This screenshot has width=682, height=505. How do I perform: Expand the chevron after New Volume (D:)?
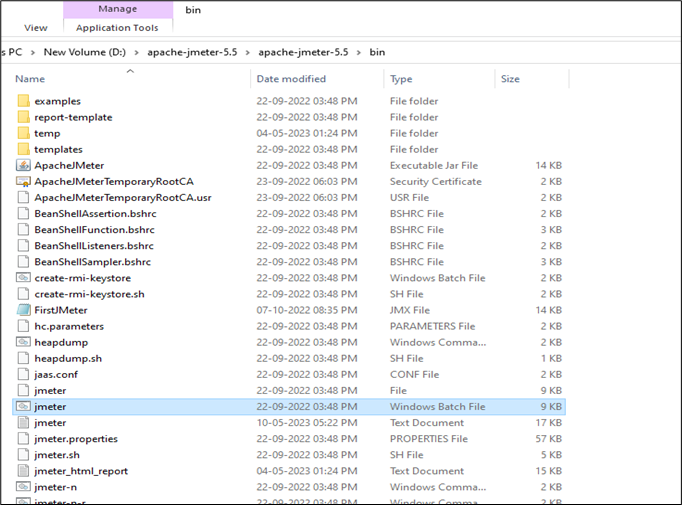tap(137, 53)
